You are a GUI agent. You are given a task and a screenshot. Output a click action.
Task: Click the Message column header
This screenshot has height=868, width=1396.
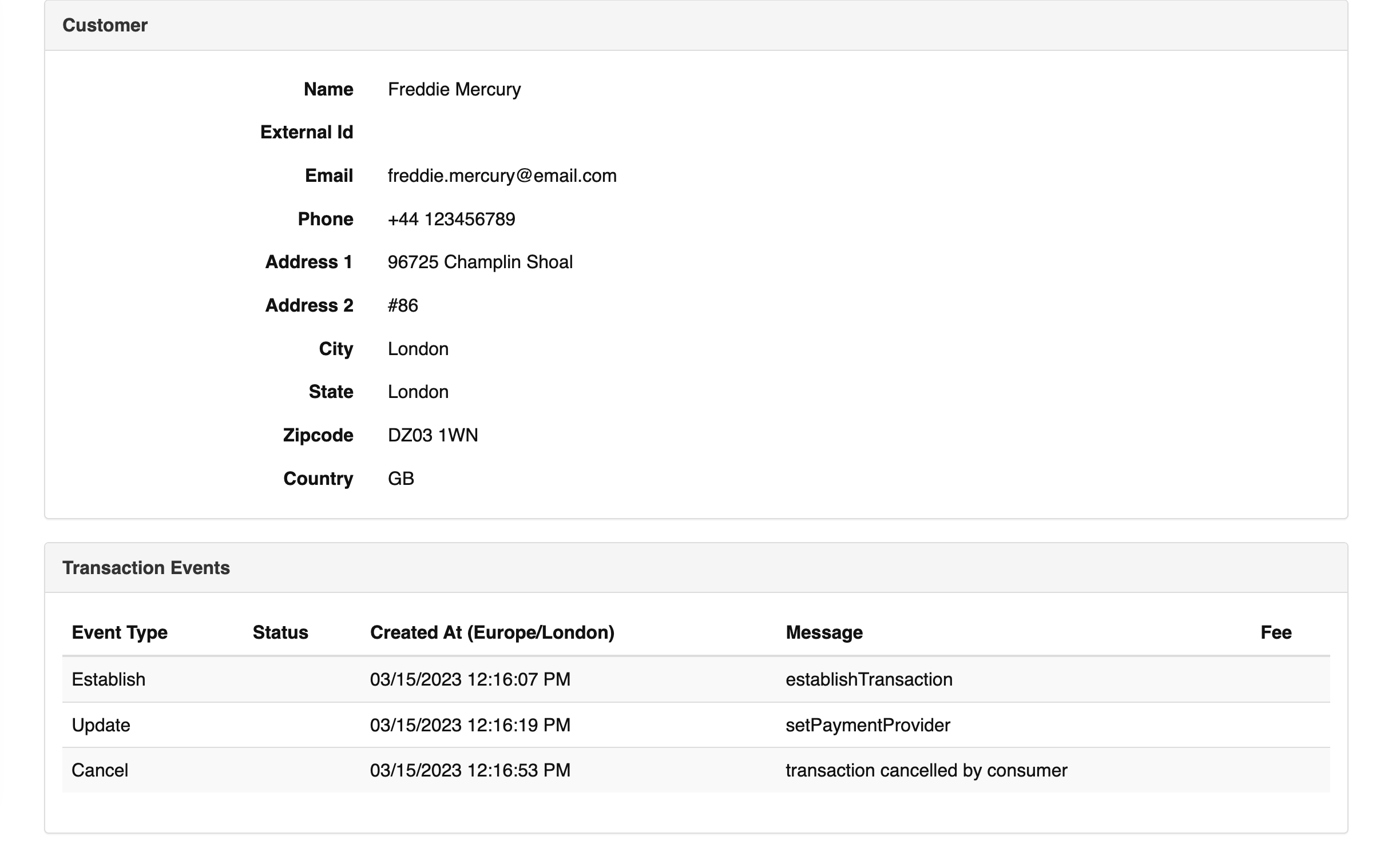point(823,632)
